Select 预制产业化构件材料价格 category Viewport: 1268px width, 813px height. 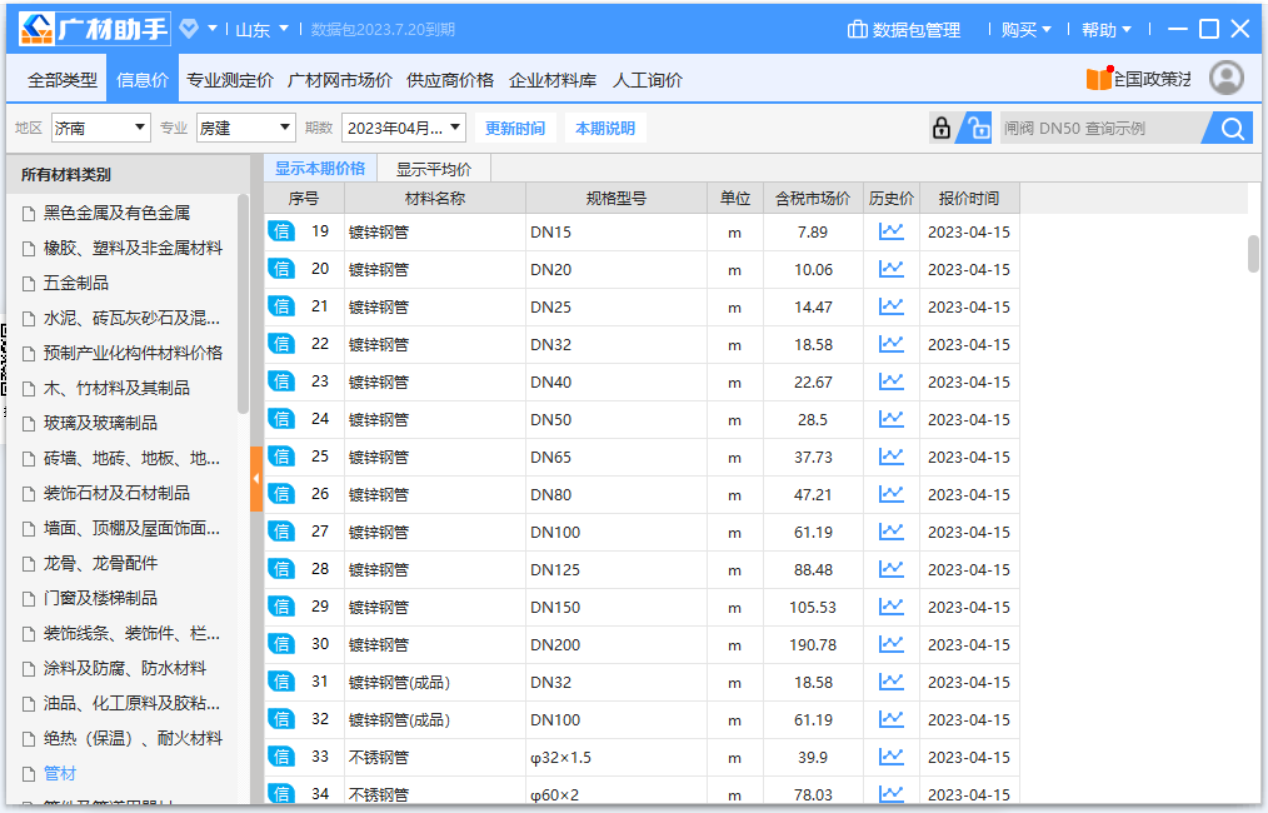133,353
